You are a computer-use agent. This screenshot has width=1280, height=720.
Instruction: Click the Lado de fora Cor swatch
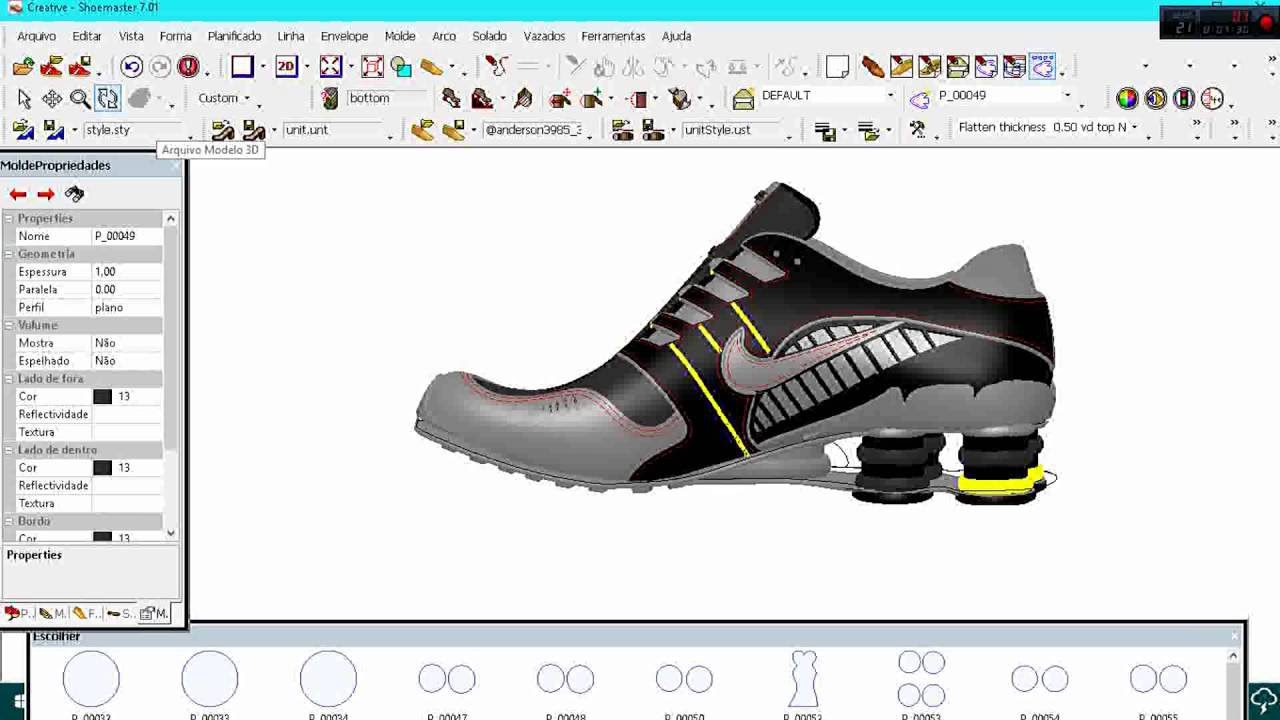pos(102,397)
